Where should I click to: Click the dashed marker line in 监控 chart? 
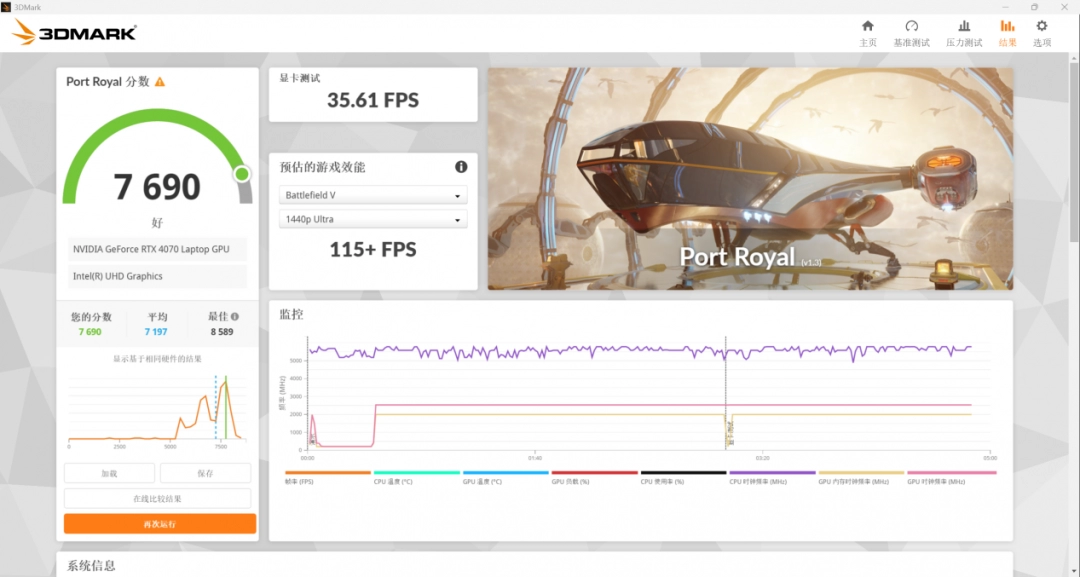point(725,394)
